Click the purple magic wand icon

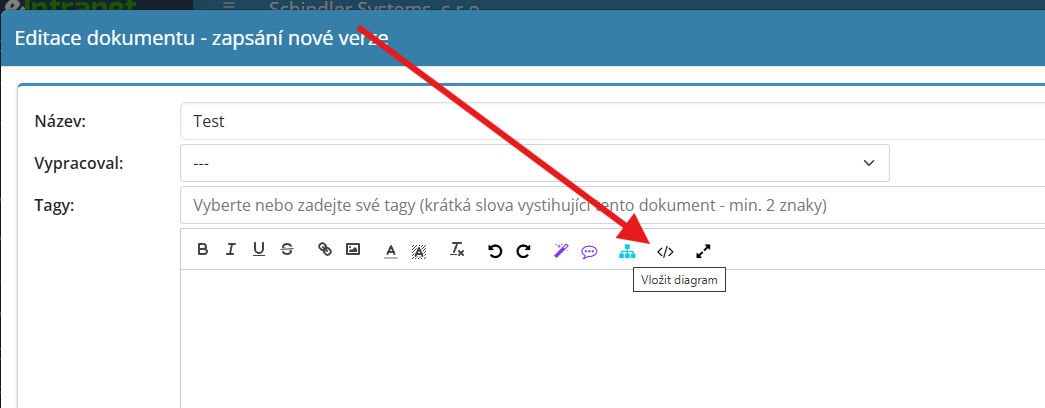pos(561,251)
